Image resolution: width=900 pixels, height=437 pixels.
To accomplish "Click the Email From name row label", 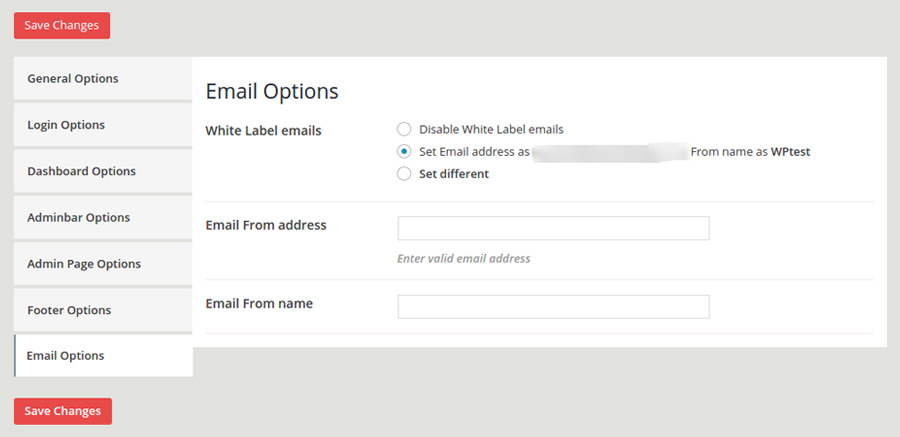I will 259,303.
